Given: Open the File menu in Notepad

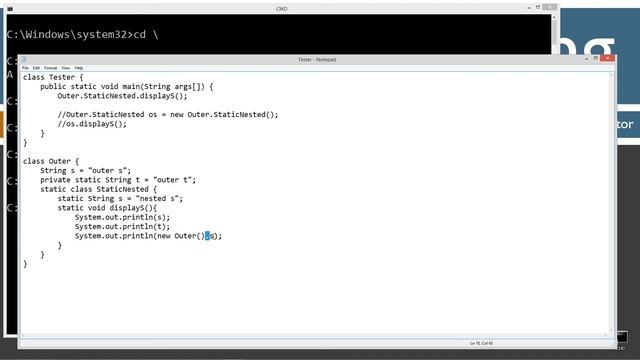Looking at the screenshot, I should [25, 68].
